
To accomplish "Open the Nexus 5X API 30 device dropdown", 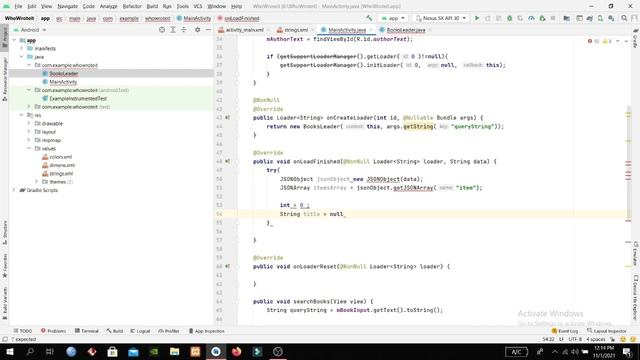I will tap(440, 18).
